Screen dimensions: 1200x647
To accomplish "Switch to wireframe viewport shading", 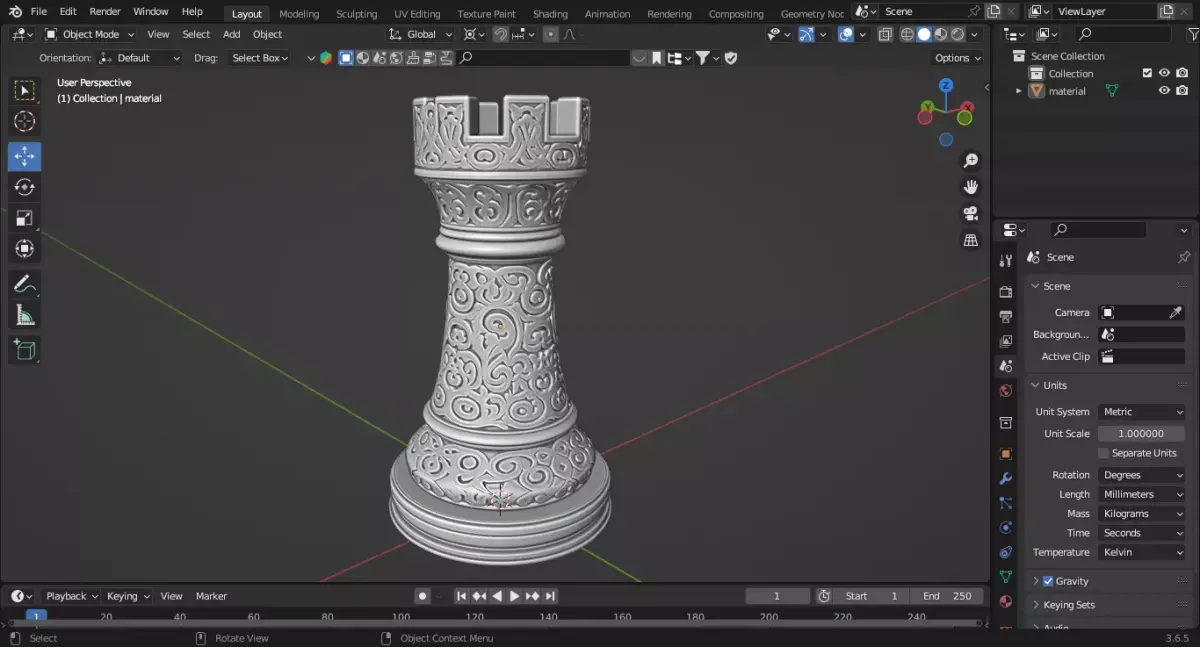I will pyautogui.click(x=907, y=34).
